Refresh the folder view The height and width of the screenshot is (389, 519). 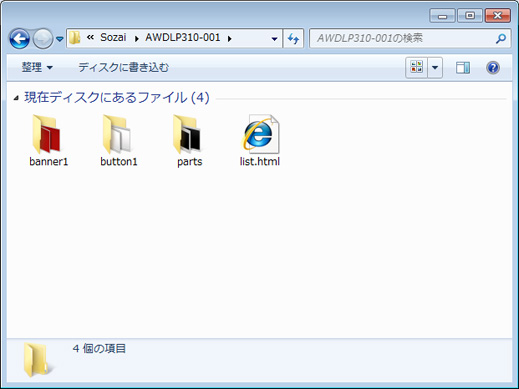click(x=293, y=39)
